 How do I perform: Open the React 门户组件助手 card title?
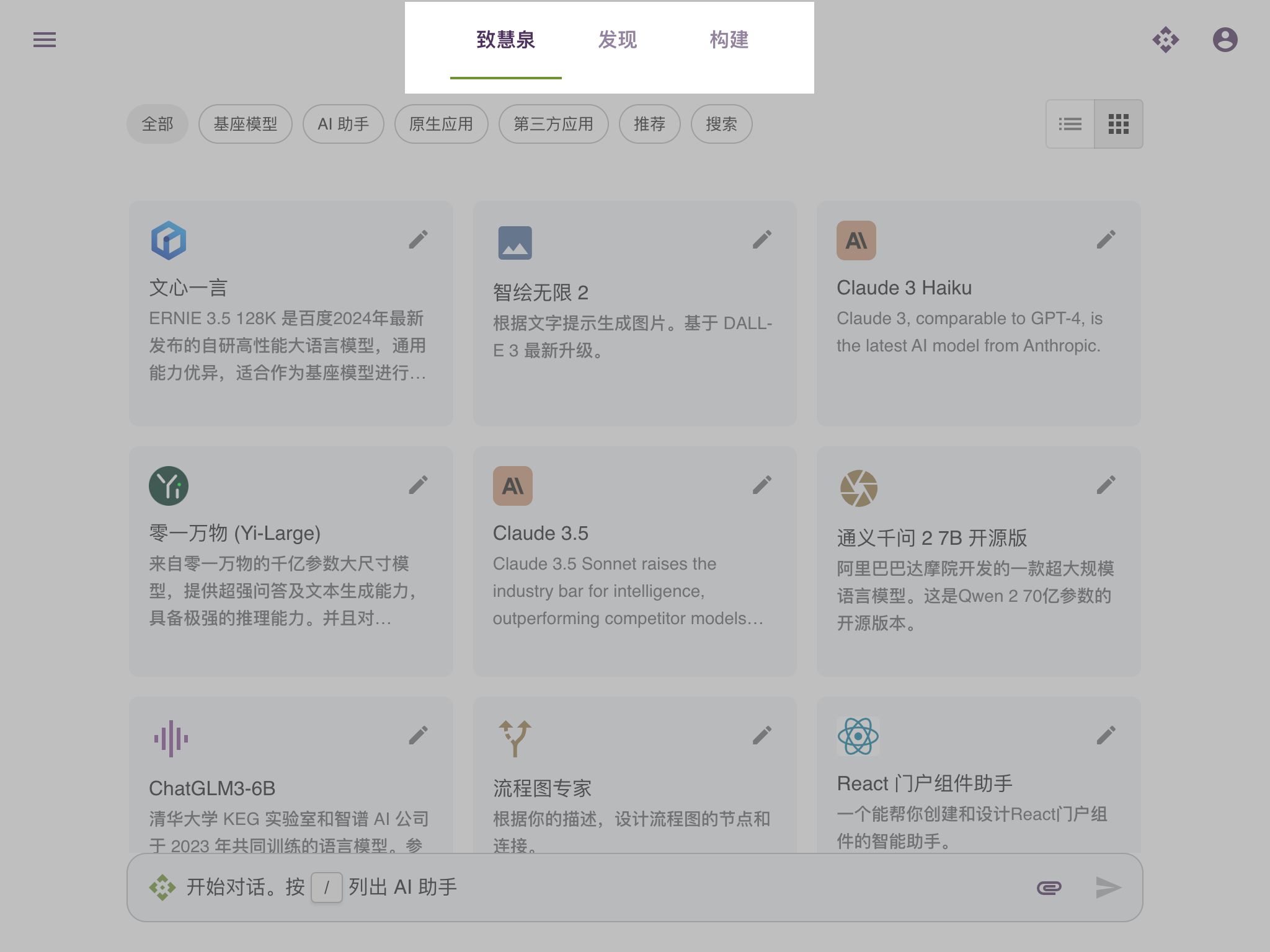pos(925,783)
